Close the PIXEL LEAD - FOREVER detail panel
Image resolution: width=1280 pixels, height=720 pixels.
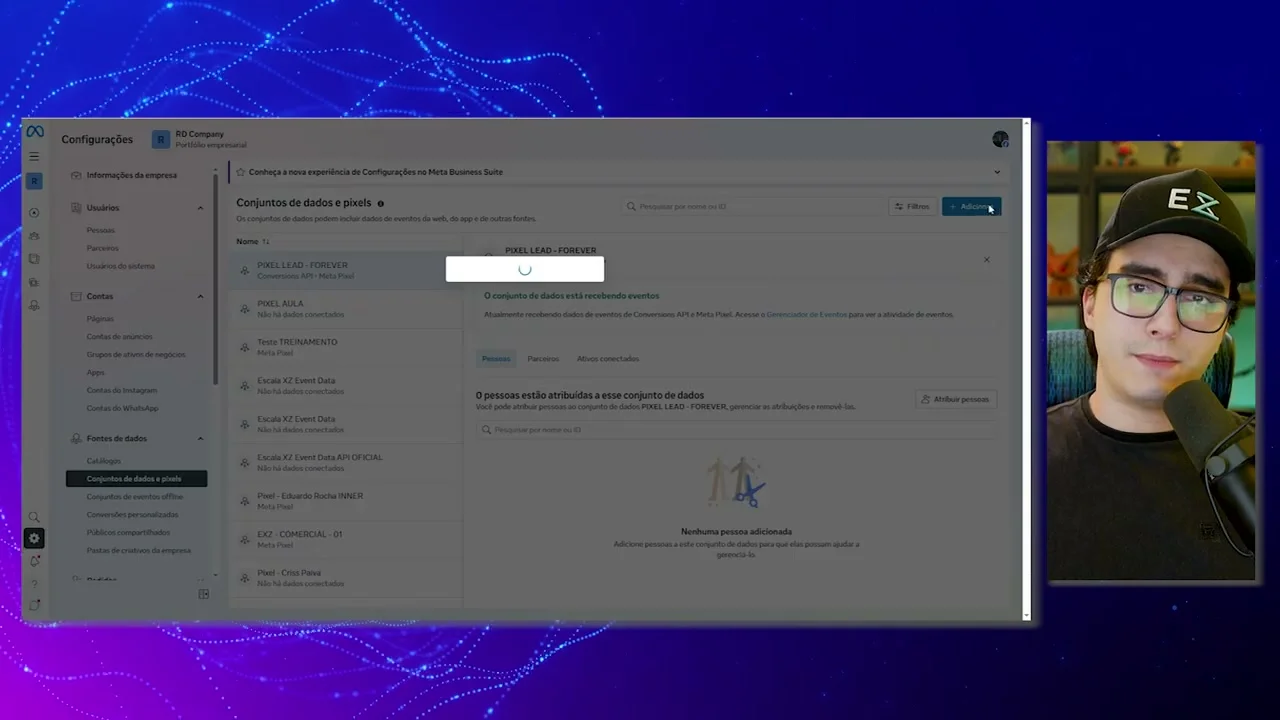(986, 260)
